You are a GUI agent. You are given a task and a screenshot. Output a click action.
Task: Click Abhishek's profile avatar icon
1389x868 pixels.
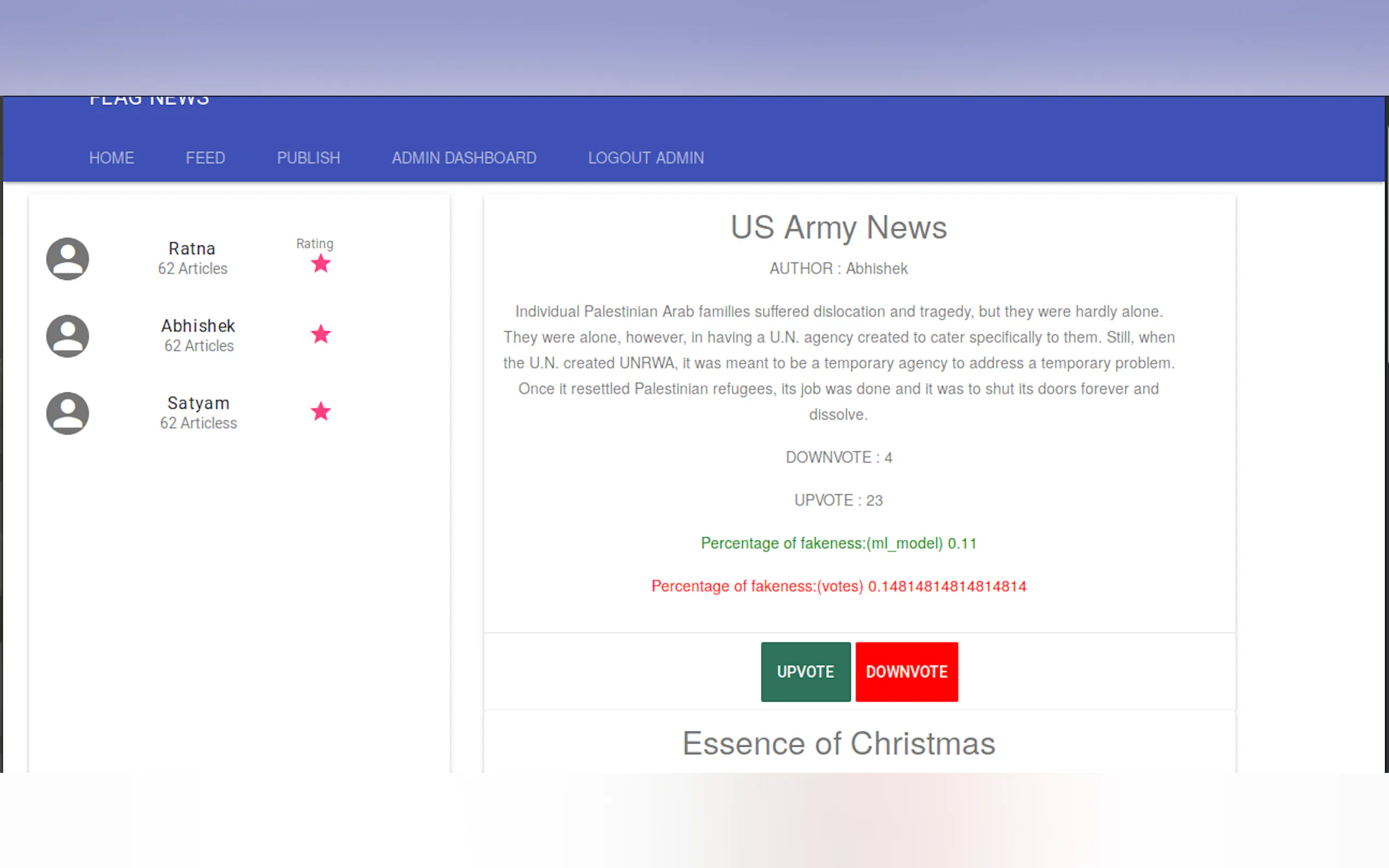(x=68, y=336)
